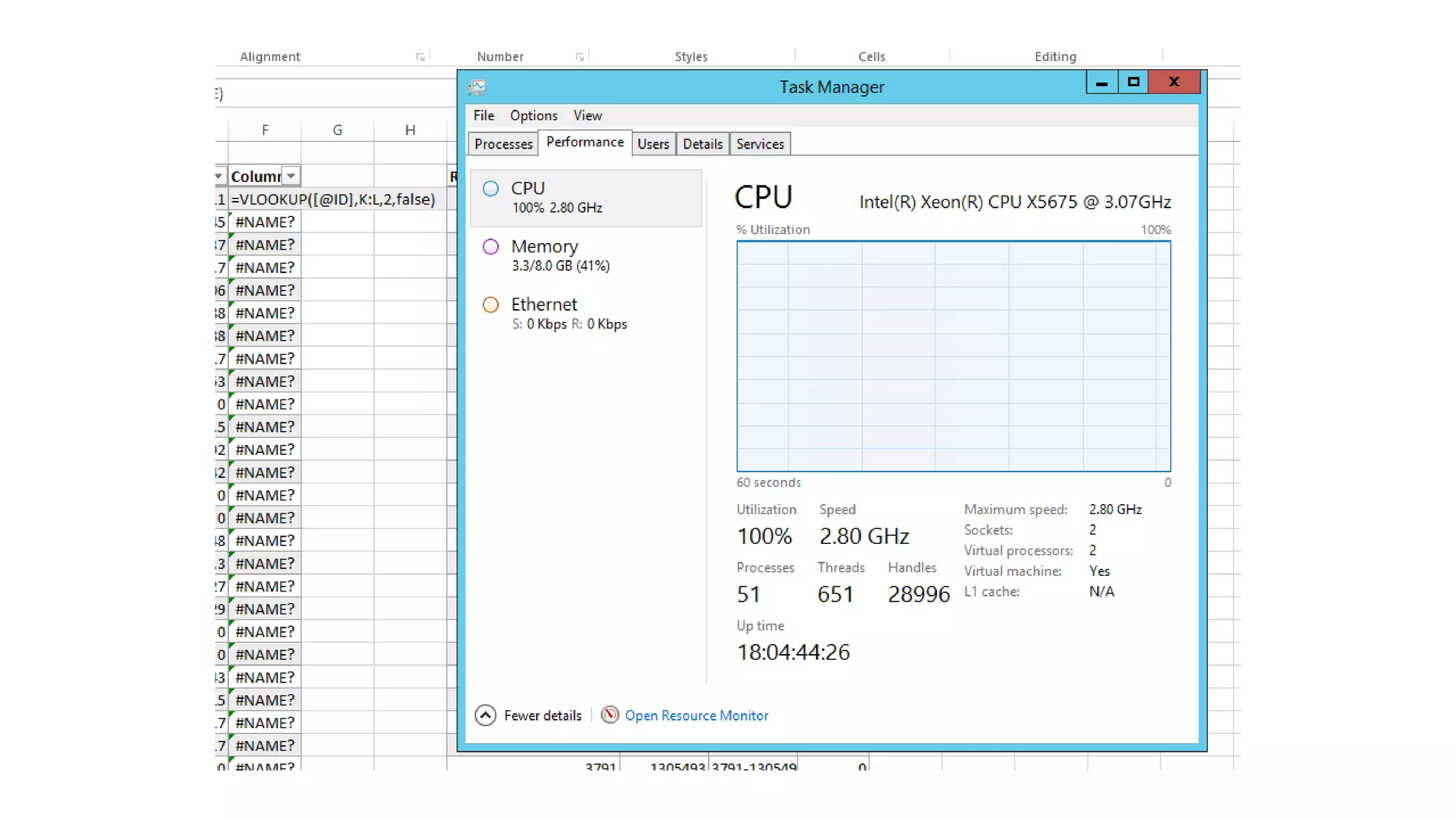This screenshot has height=819, width=1456.
Task: Open the Options menu
Action: coord(533,115)
